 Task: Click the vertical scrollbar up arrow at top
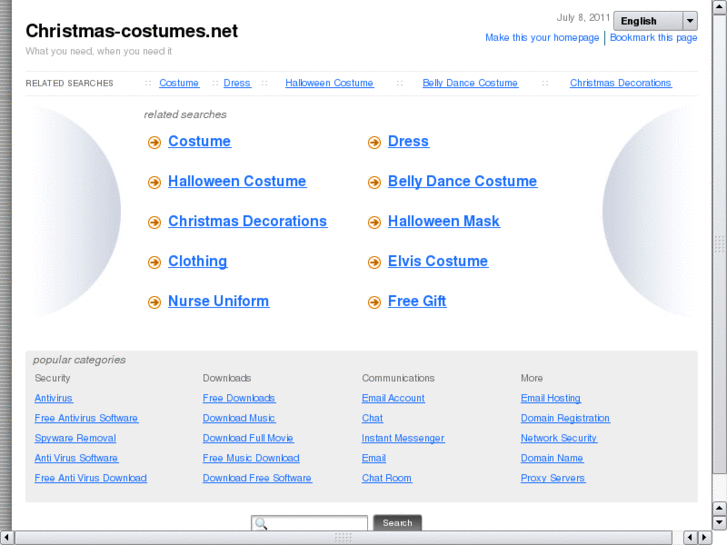click(720, 7)
